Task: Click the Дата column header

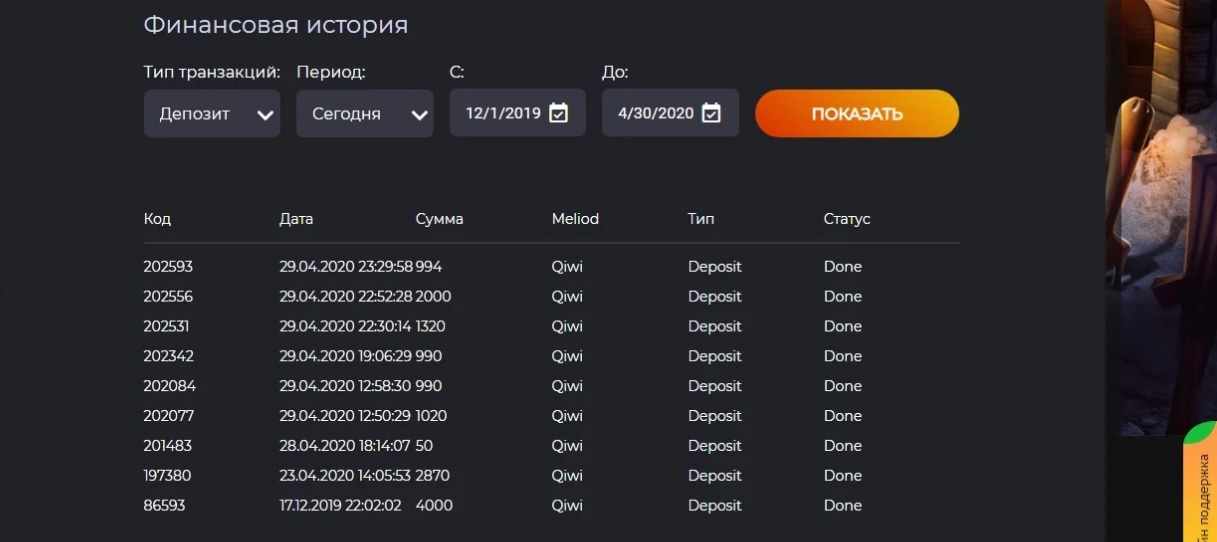Action: [296, 219]
